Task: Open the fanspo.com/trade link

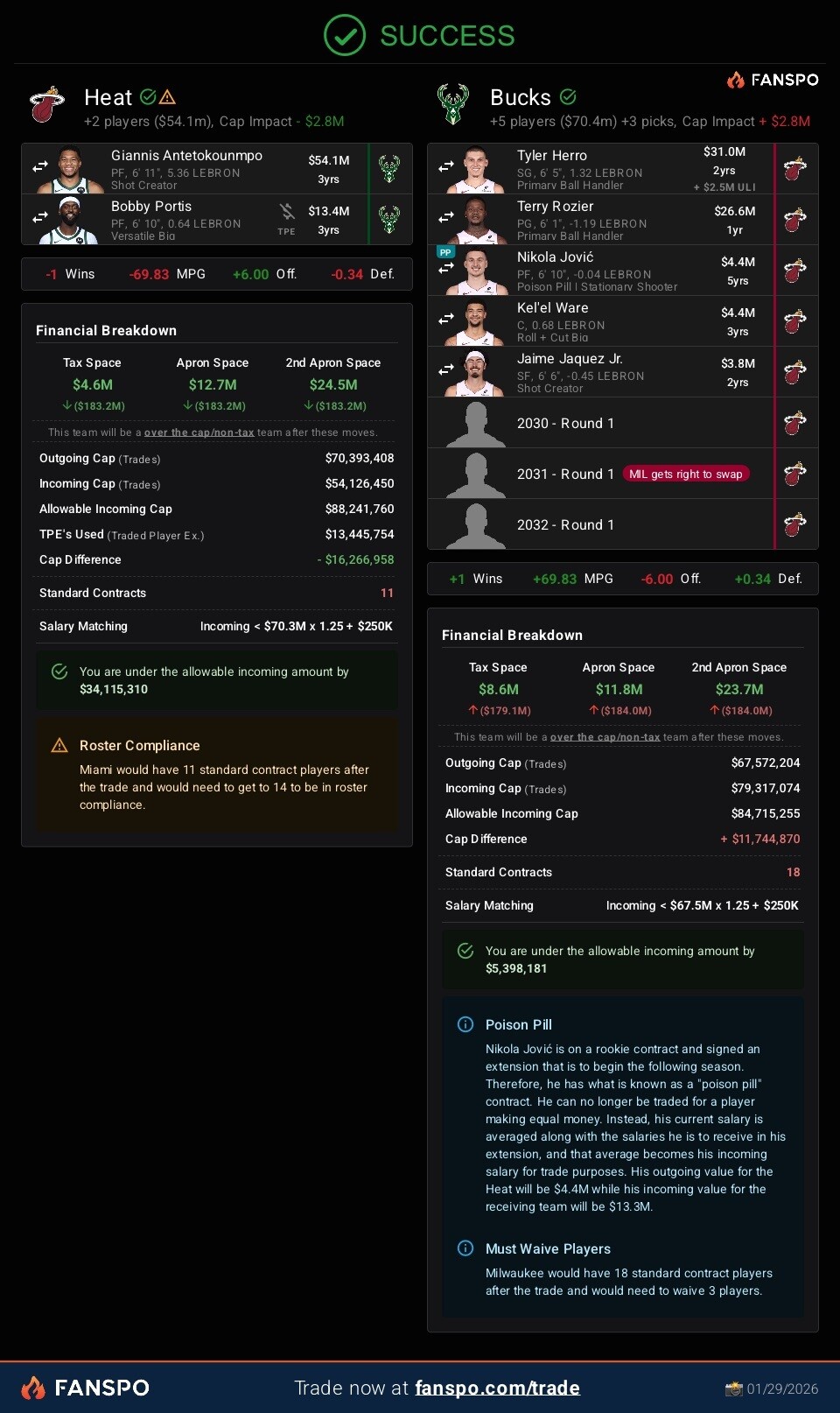Action: click(x=497, y=1388)
